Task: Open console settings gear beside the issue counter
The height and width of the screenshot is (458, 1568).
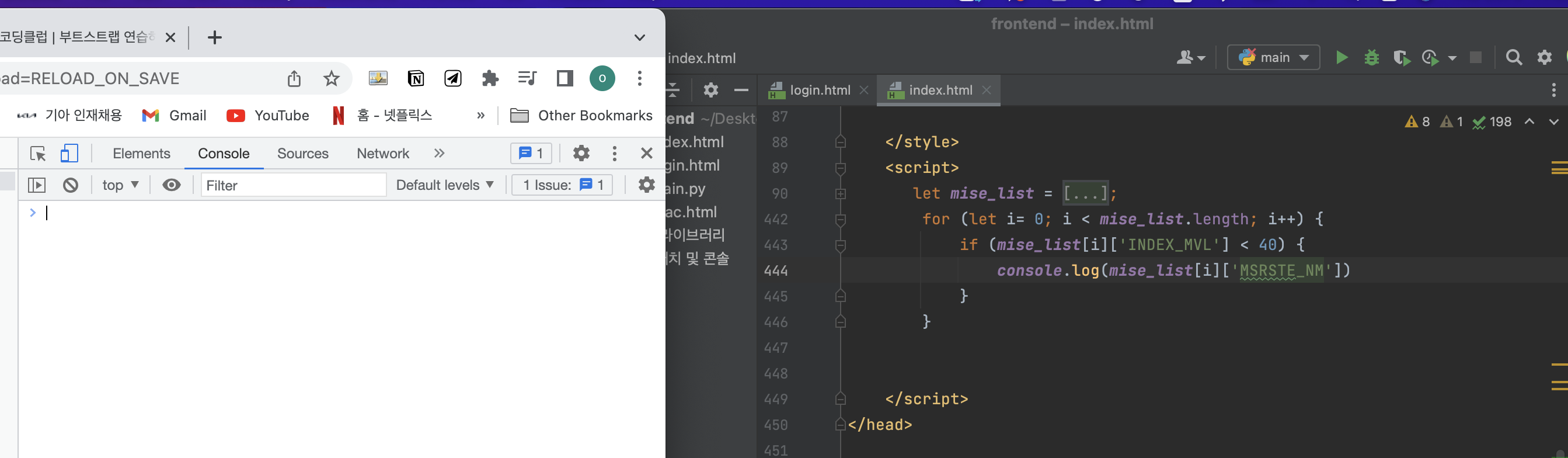Action: [646, 185]
